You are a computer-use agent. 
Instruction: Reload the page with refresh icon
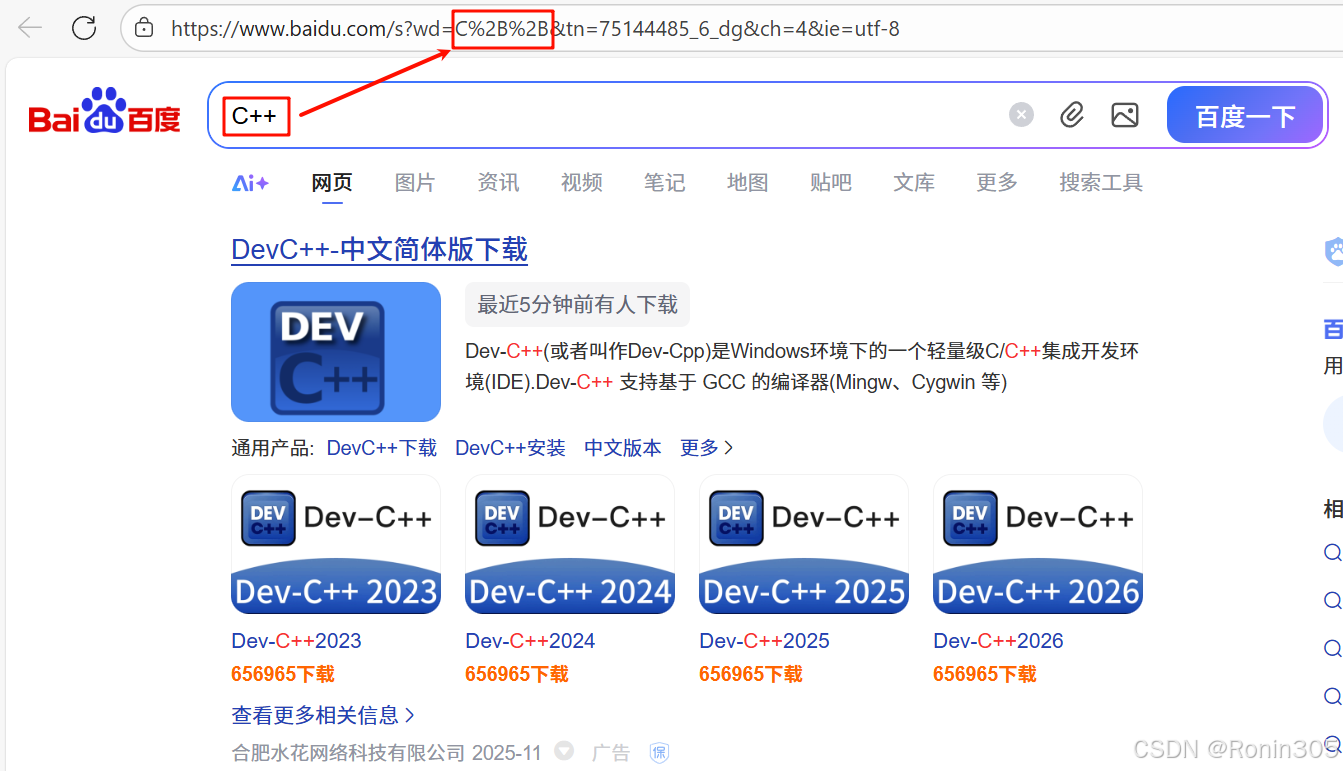point(84,28)
